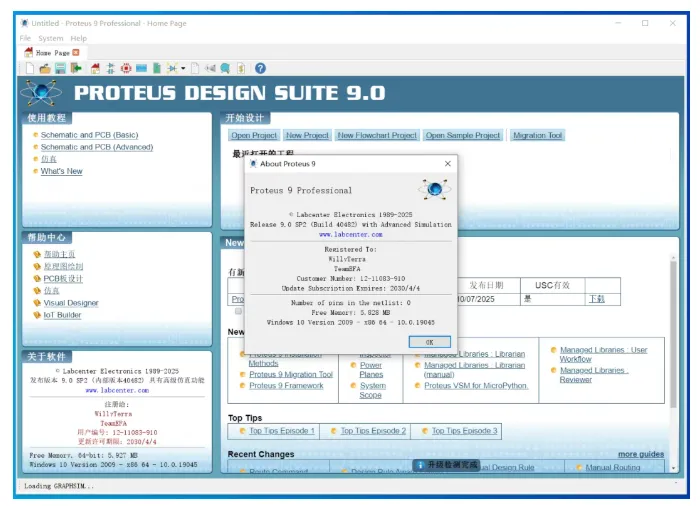Open 帮助主页 in the help center
This screenshot has width=700, height=506.
(59, 254)
